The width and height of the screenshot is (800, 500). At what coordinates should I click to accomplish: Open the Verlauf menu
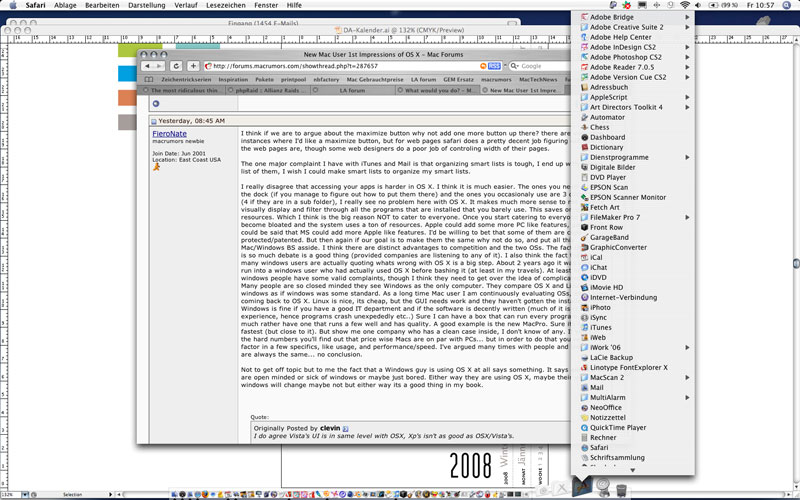(x=186, y=5)
